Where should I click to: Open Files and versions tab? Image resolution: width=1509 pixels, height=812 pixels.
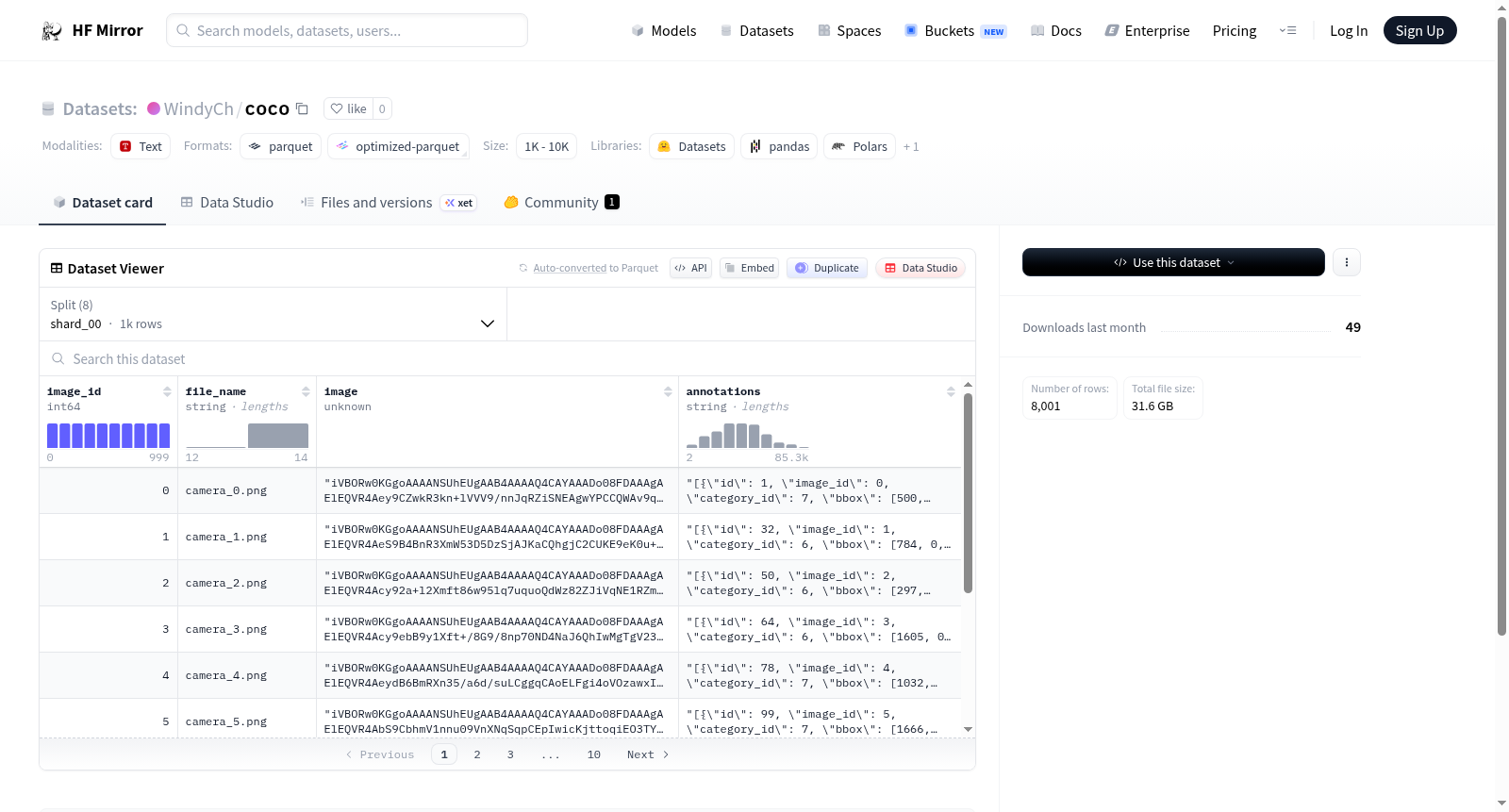tap(389, 203)
